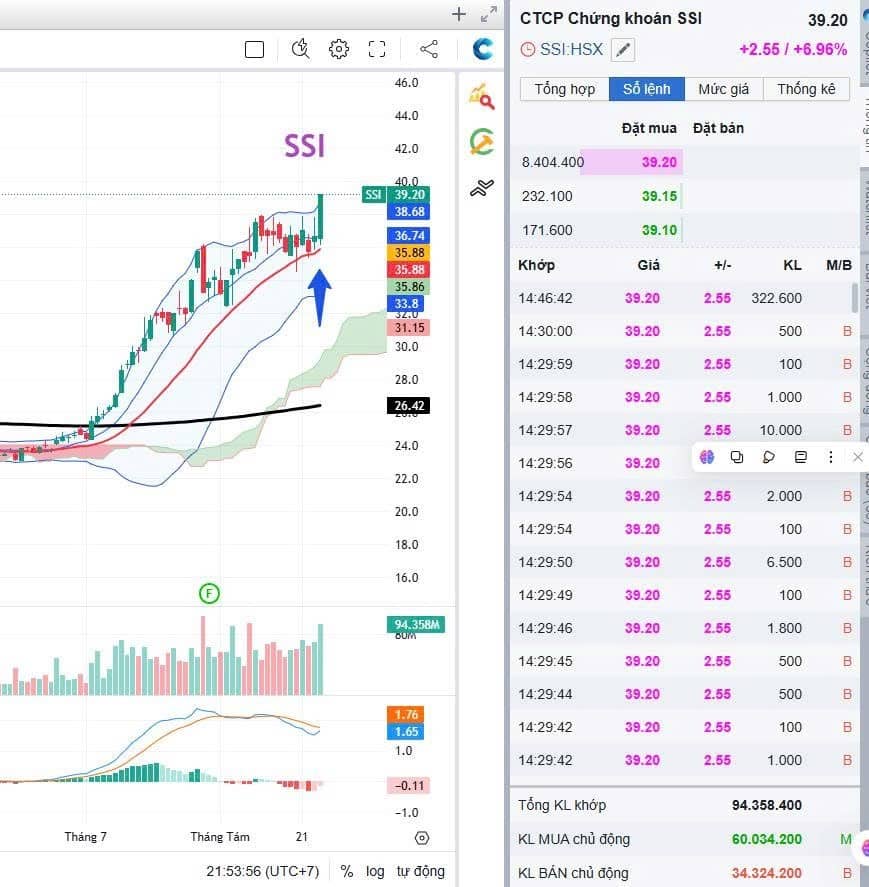The height and width of the screenshot is (887, 869).
Task: Click the green-orange refresh icon in sidebar
Action: [481, 142]
